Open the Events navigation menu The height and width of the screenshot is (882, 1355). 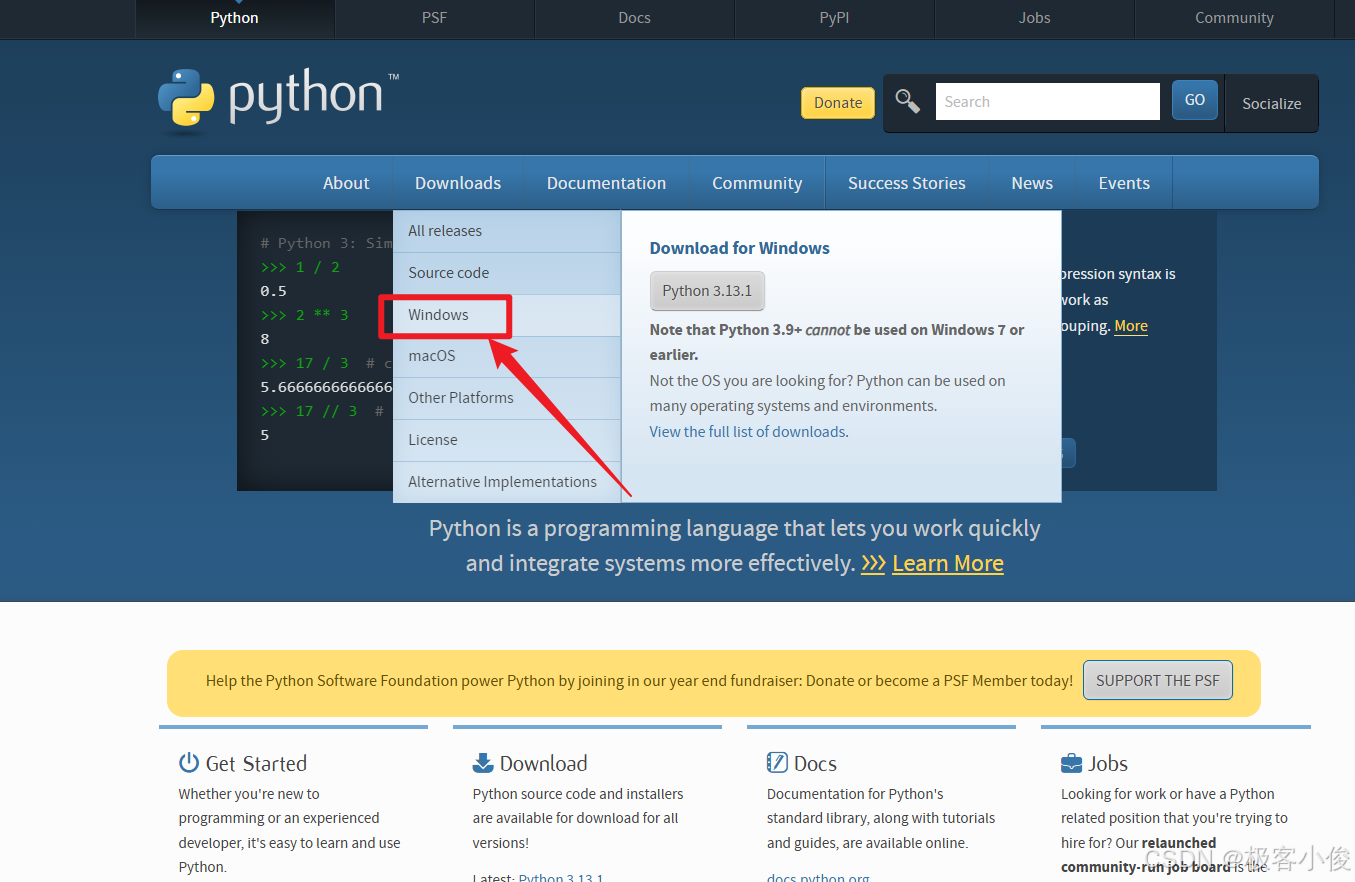pos(1124,183)
